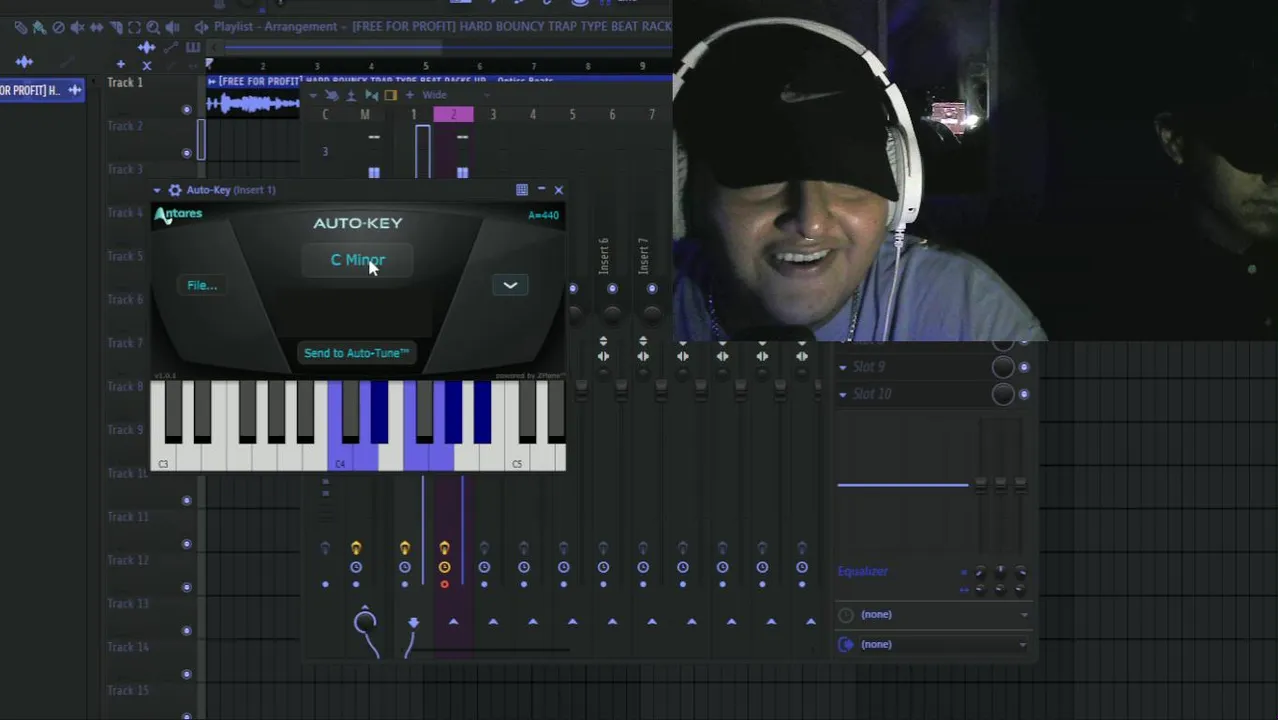Select mixer Insert 3 track header
1278x720 pixels.
[x=493, y=115]
